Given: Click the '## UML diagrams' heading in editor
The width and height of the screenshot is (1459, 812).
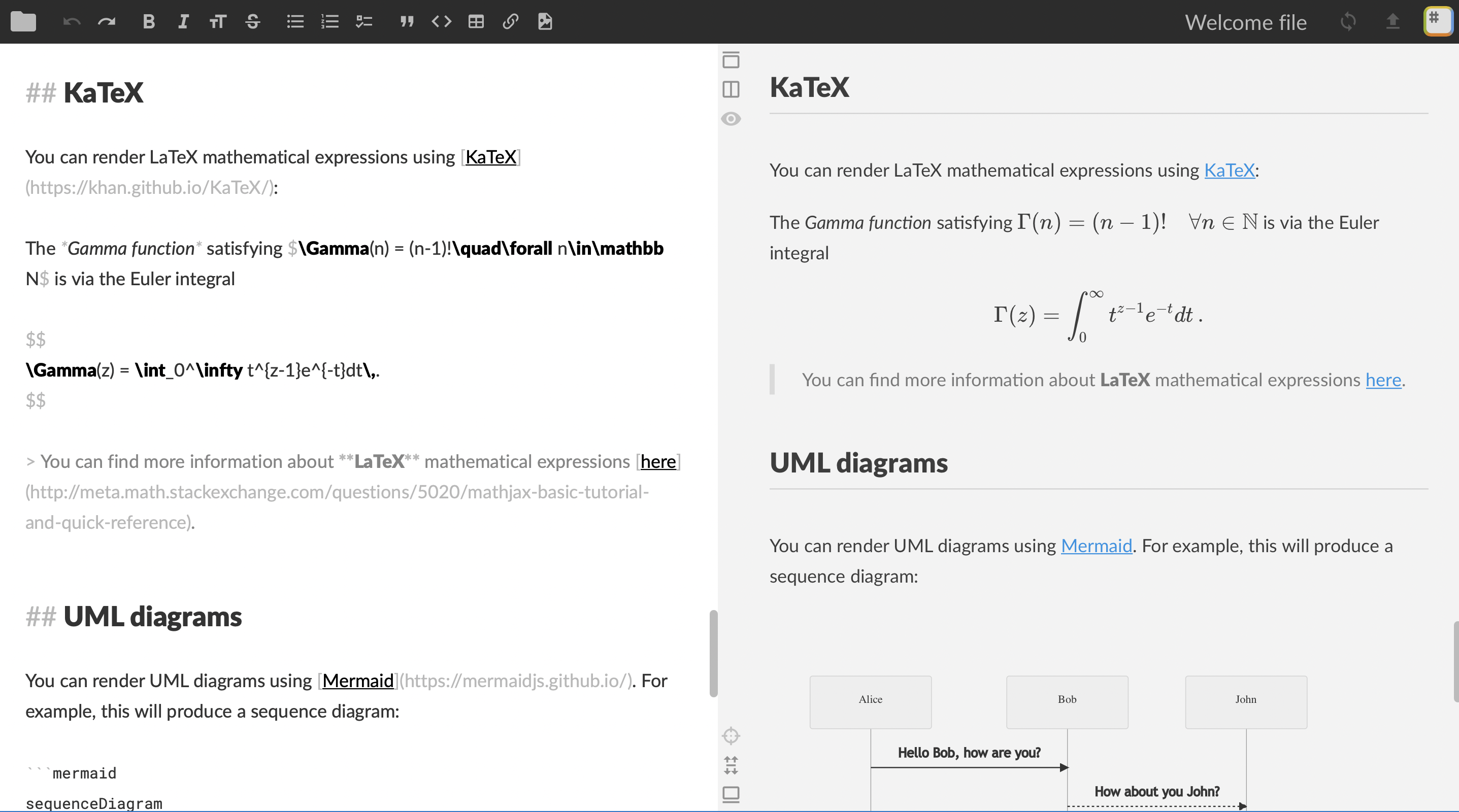Looking at the screenshot, I should 134,616.
